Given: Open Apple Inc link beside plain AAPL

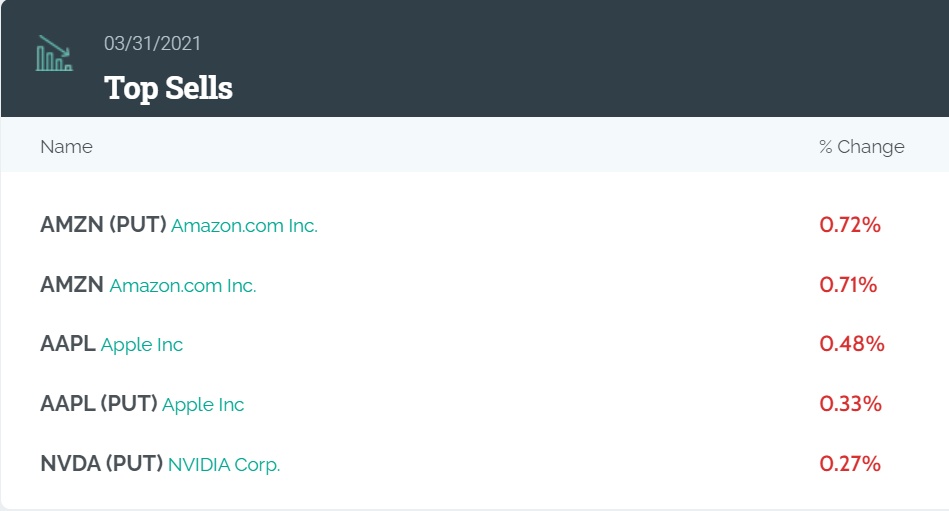Looking at the screenshot, I should pyautogui.click(x=142, y=346).
